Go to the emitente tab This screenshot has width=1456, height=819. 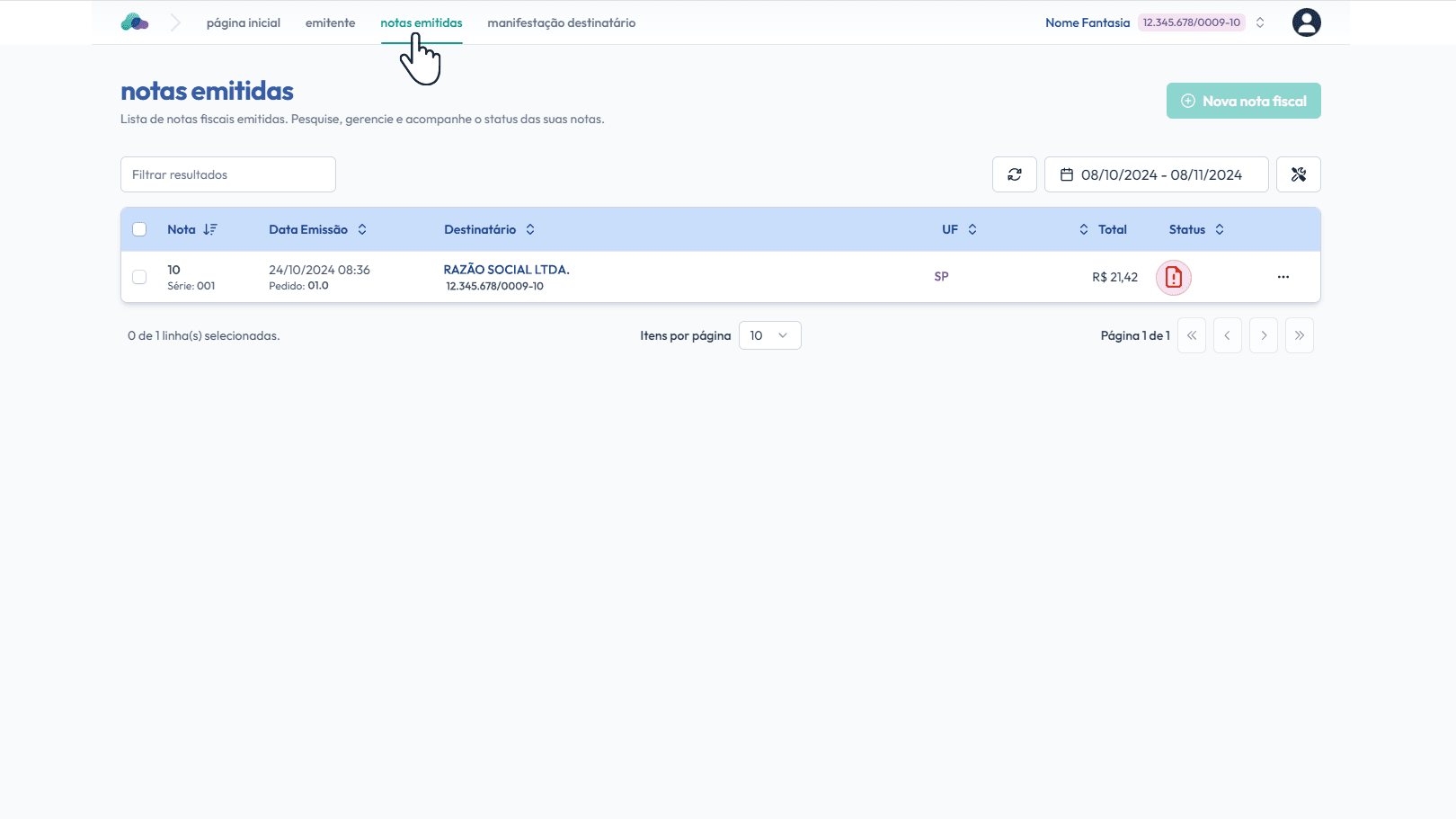click(x=330, y=22)
